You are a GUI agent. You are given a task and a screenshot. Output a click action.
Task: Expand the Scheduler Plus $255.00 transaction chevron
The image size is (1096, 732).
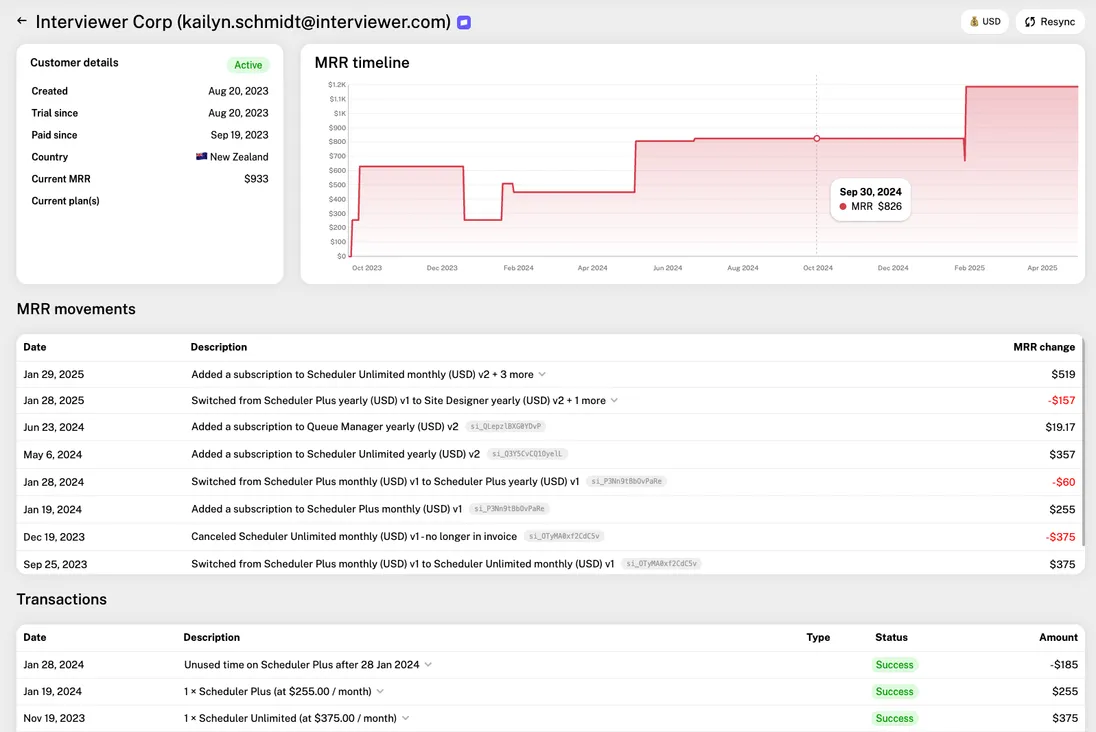(380, 692)
